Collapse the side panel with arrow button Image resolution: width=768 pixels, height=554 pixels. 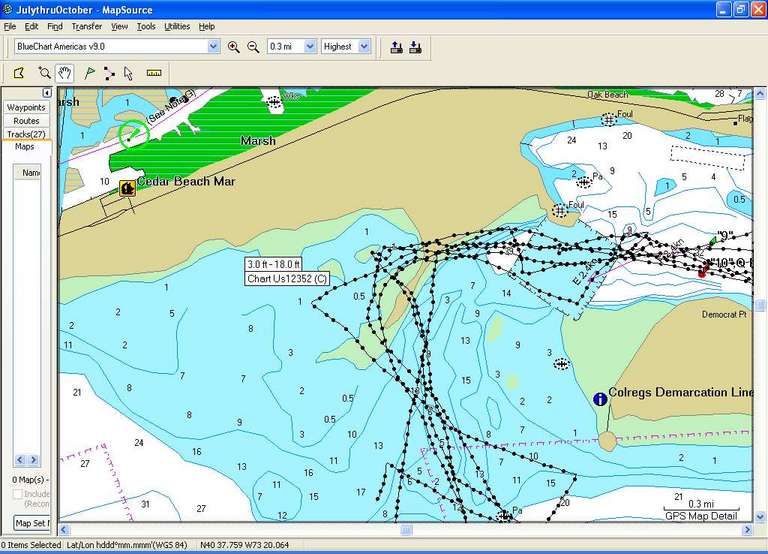[47, 93]
